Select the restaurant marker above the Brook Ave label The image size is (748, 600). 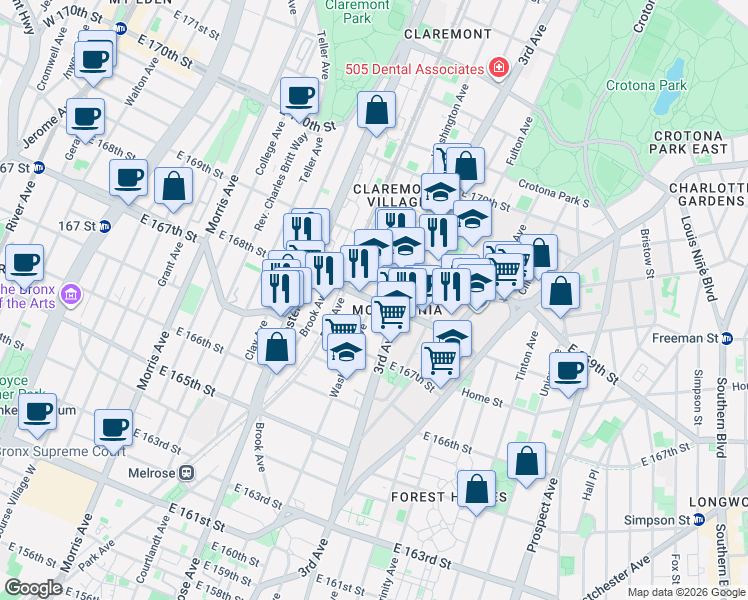tap(324, 272)
